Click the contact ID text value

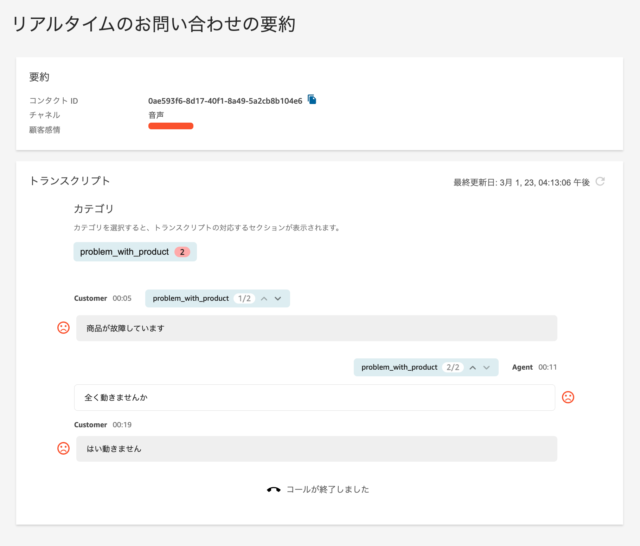click(225, 101)
